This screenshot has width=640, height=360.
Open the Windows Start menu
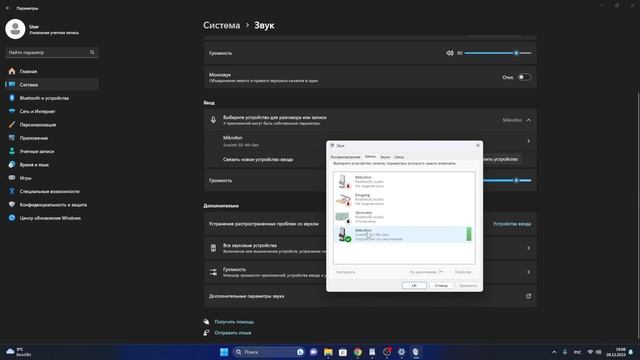224,352
